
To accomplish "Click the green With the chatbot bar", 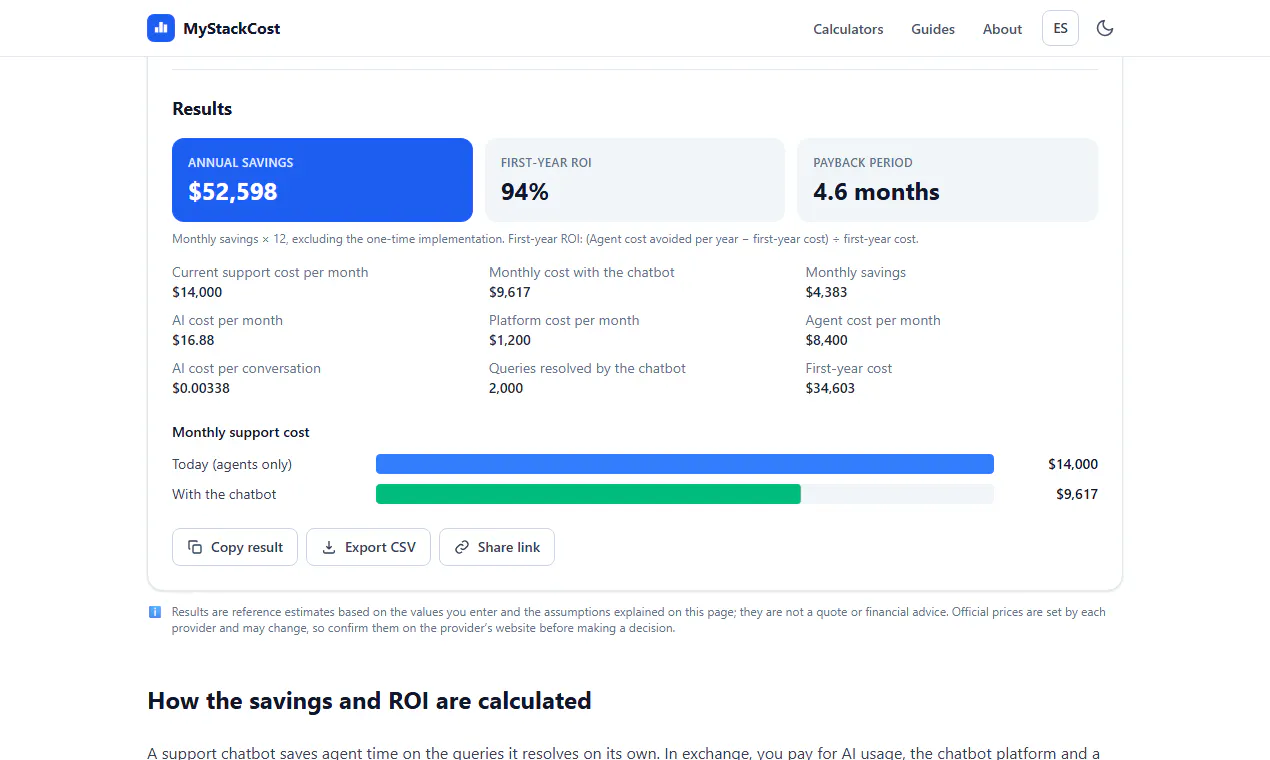I will click(x=588, y=494).
